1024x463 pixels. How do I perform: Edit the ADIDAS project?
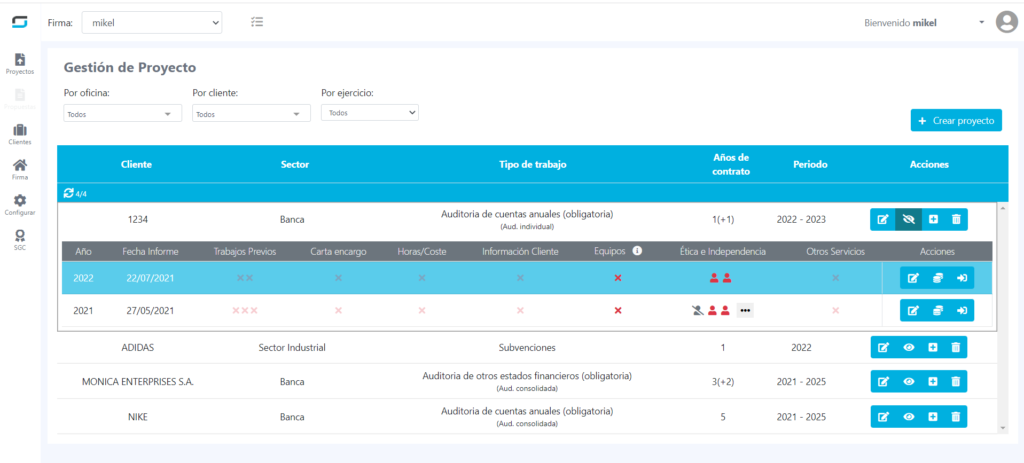[882, 347]
